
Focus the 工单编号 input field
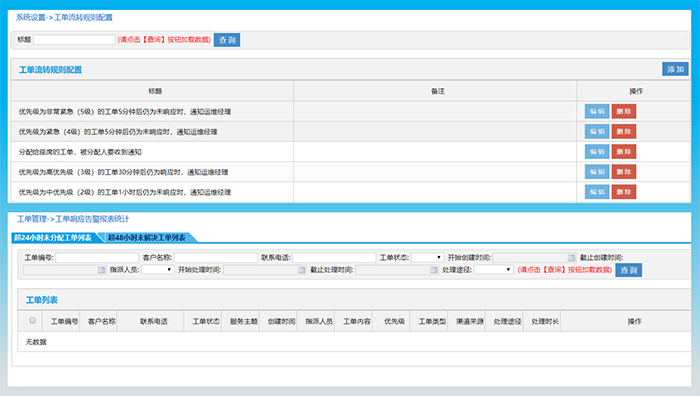pos(97,258)
